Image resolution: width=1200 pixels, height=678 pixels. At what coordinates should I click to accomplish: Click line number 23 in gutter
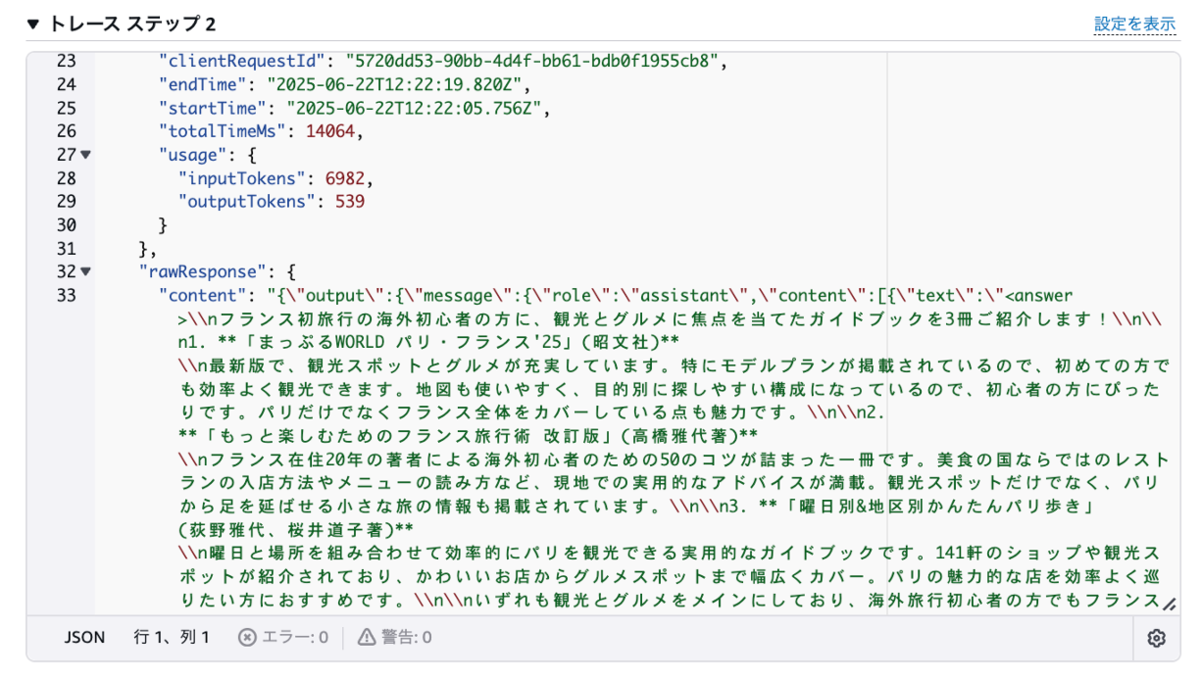(x=66, y=61)
